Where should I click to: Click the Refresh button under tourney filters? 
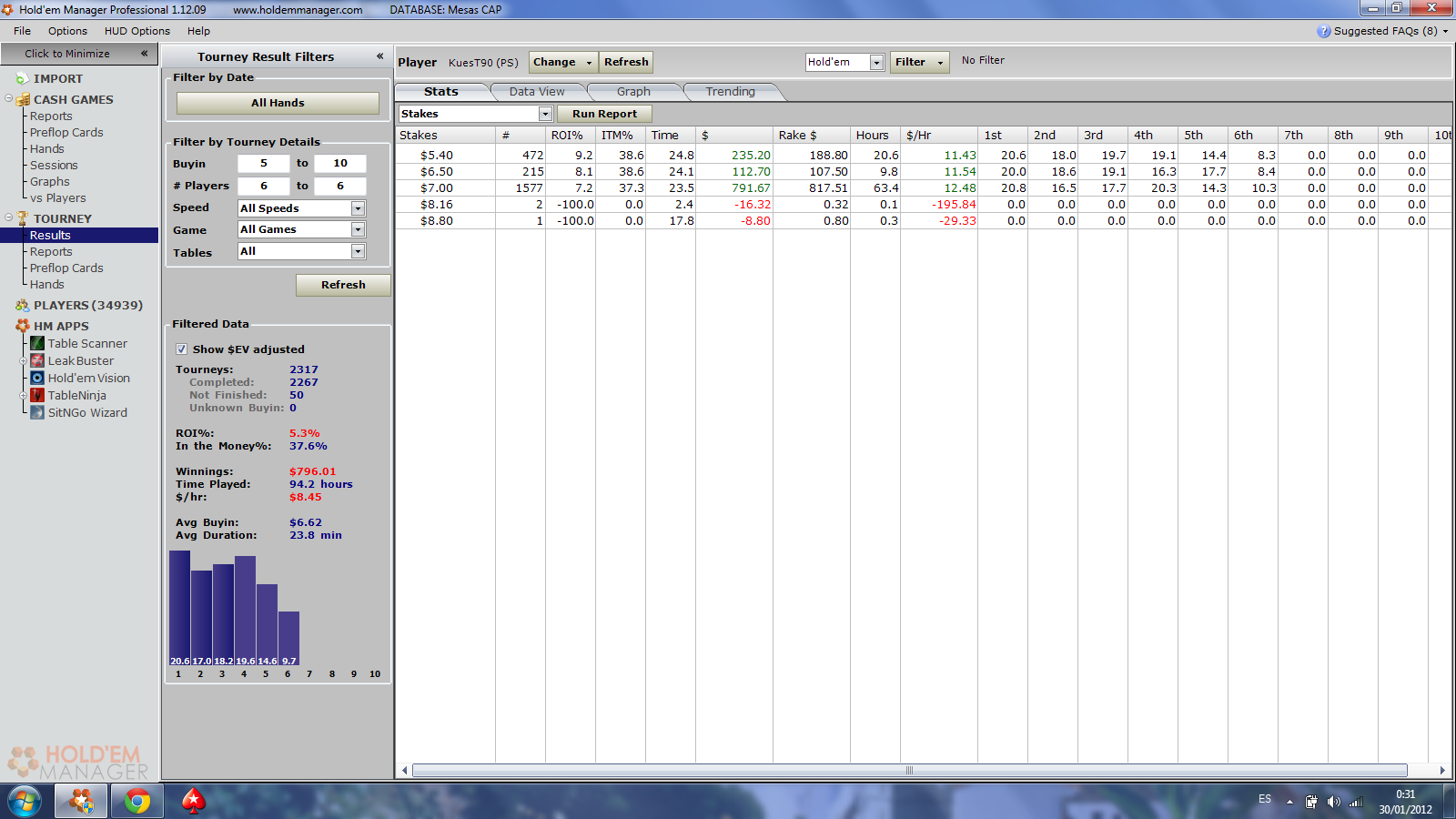pyautogui.click(x=343, y=285)
